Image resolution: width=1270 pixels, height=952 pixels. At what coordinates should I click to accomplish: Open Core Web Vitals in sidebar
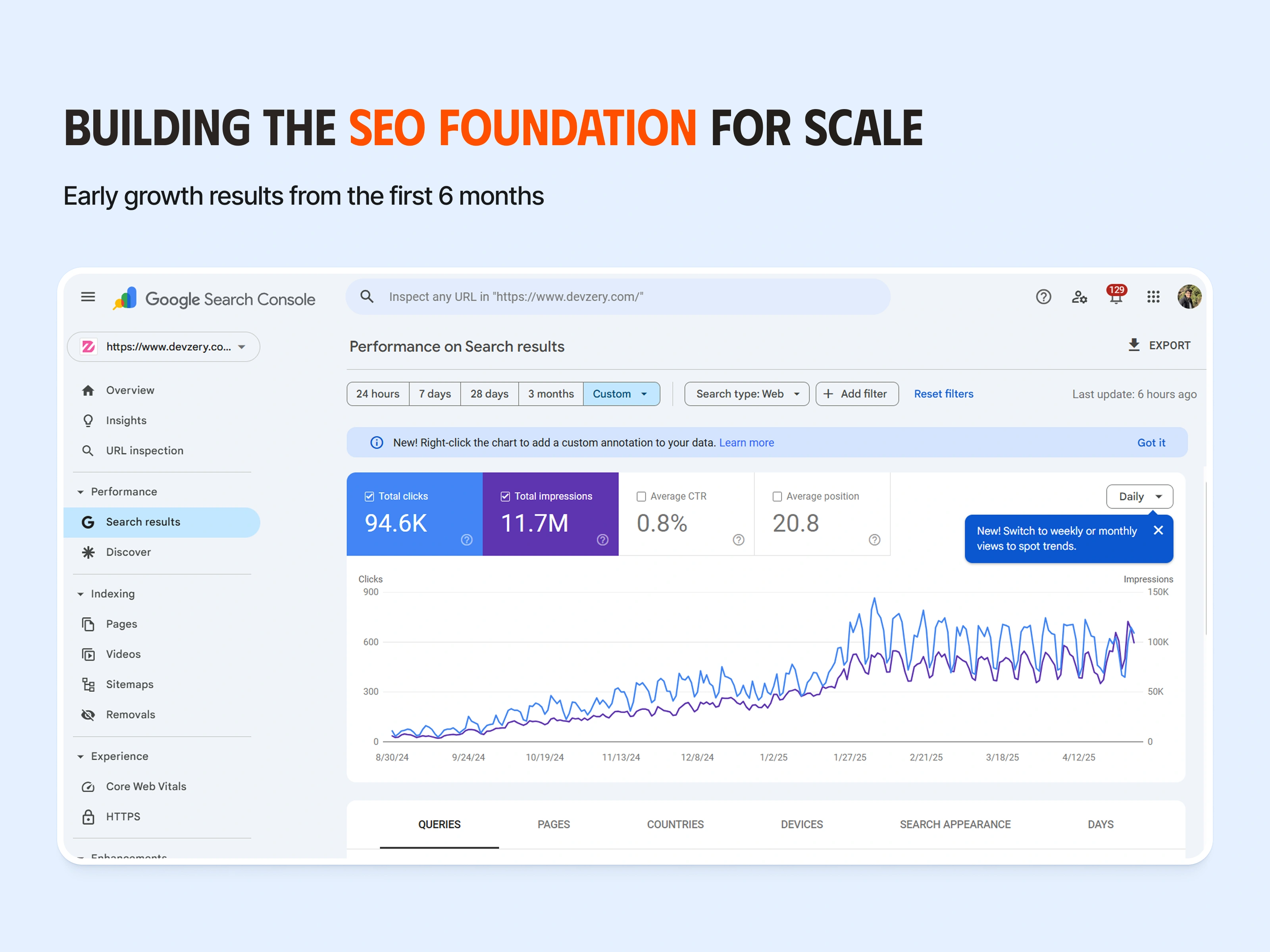[146, 786]
